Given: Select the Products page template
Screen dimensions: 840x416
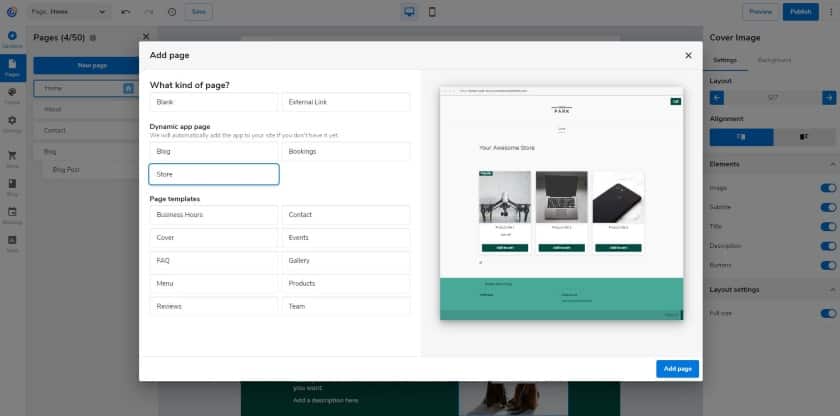Looking at the screenshot, I should click(346, 284).
